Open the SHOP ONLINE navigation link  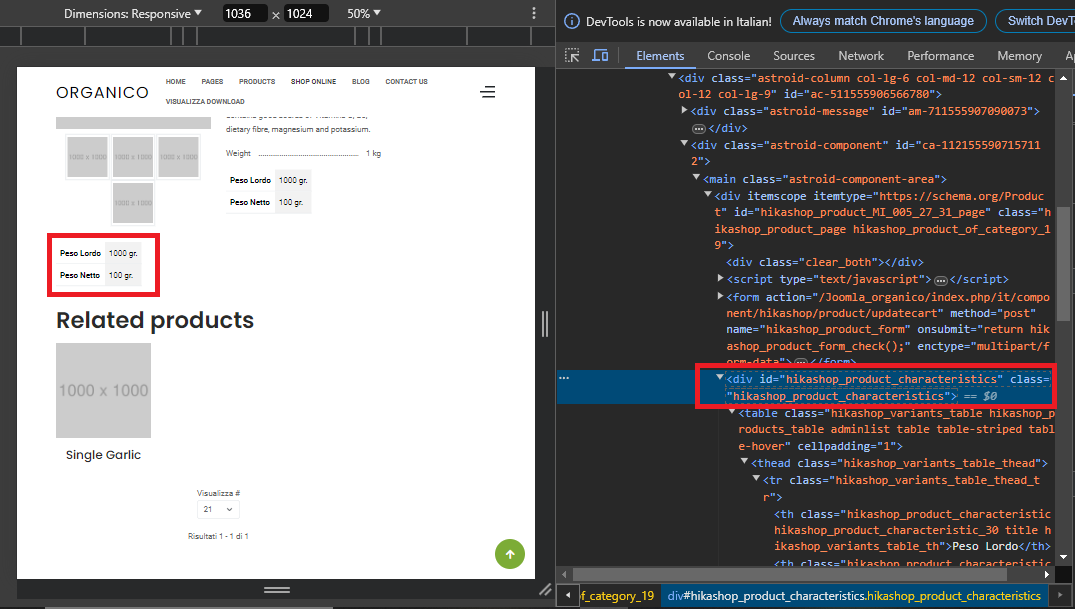tap(313, 82)
